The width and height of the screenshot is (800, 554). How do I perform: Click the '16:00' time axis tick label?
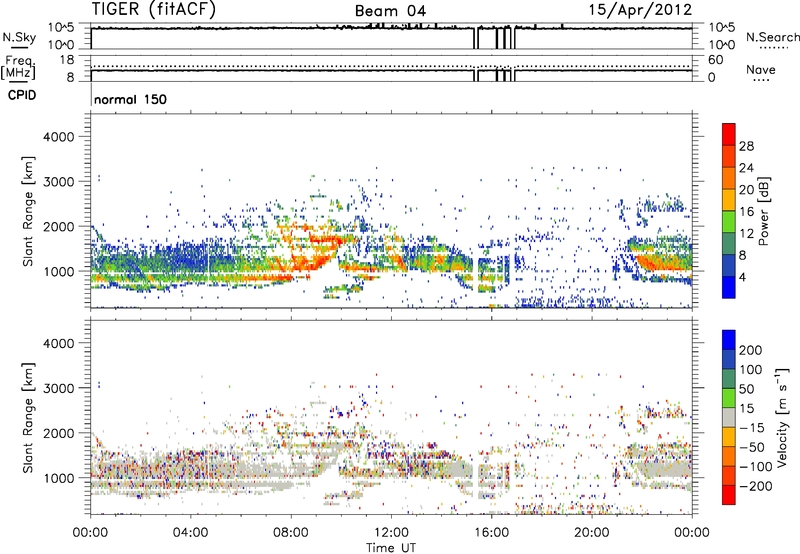pos(491,533)
